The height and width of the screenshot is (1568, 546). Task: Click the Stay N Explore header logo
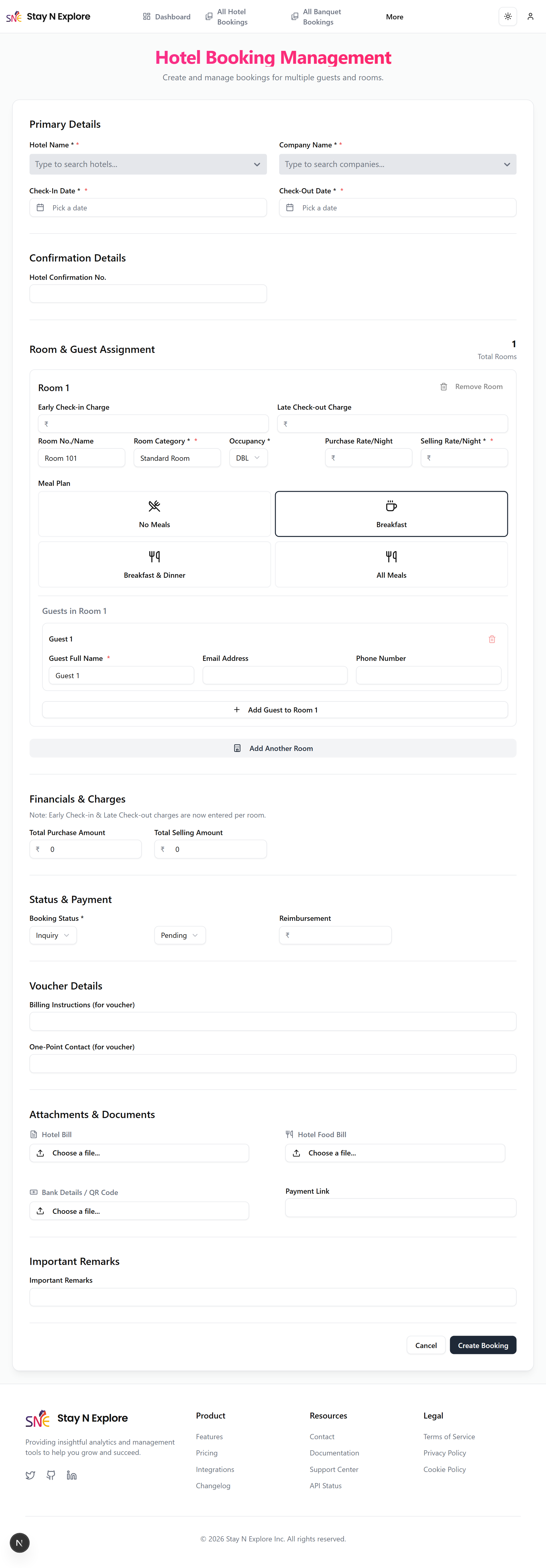48,17
